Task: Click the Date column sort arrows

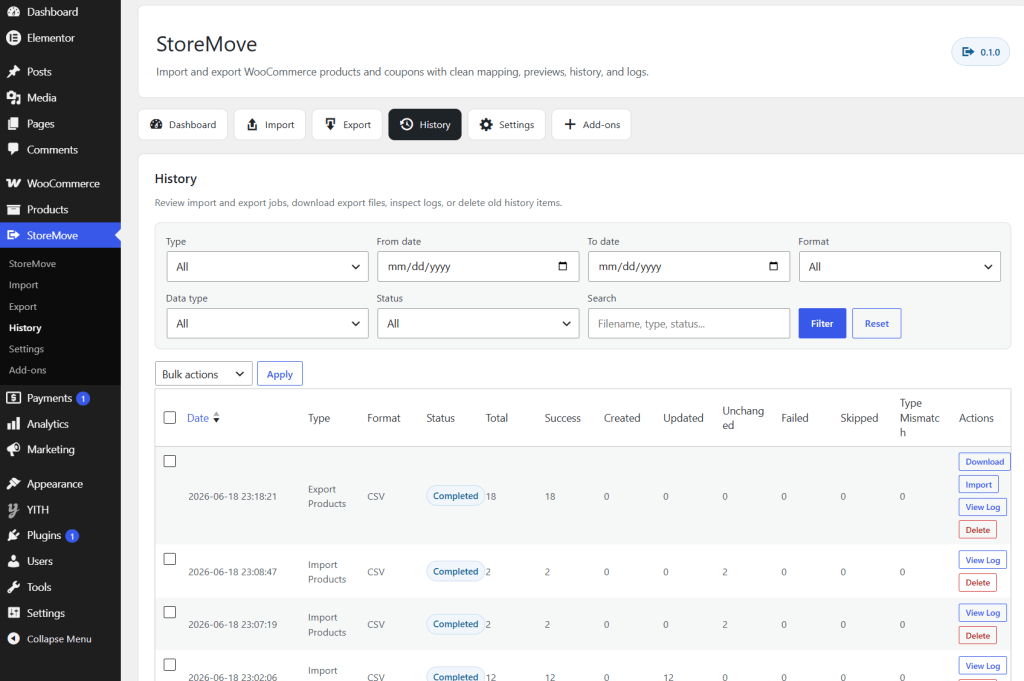Action: tap(216, 418)
